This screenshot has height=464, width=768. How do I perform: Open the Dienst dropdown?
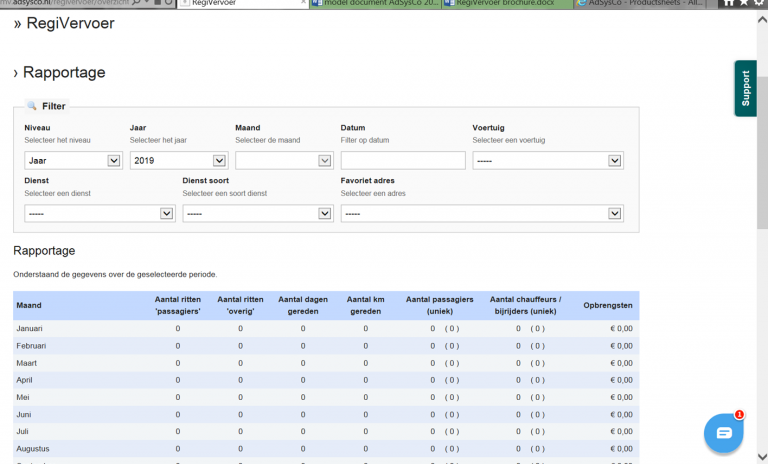100,214
